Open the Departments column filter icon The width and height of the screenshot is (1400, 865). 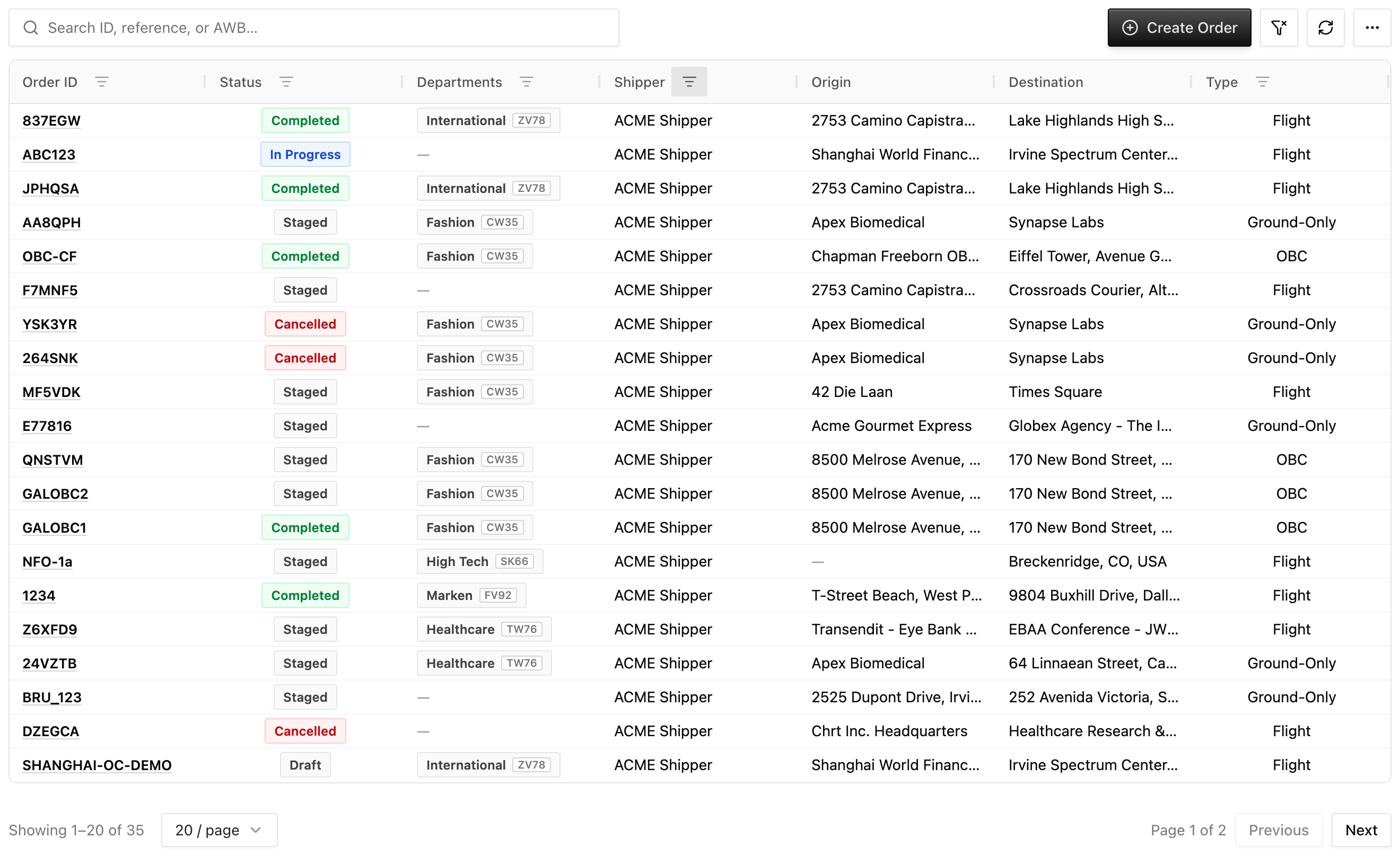tap(526, 82)
